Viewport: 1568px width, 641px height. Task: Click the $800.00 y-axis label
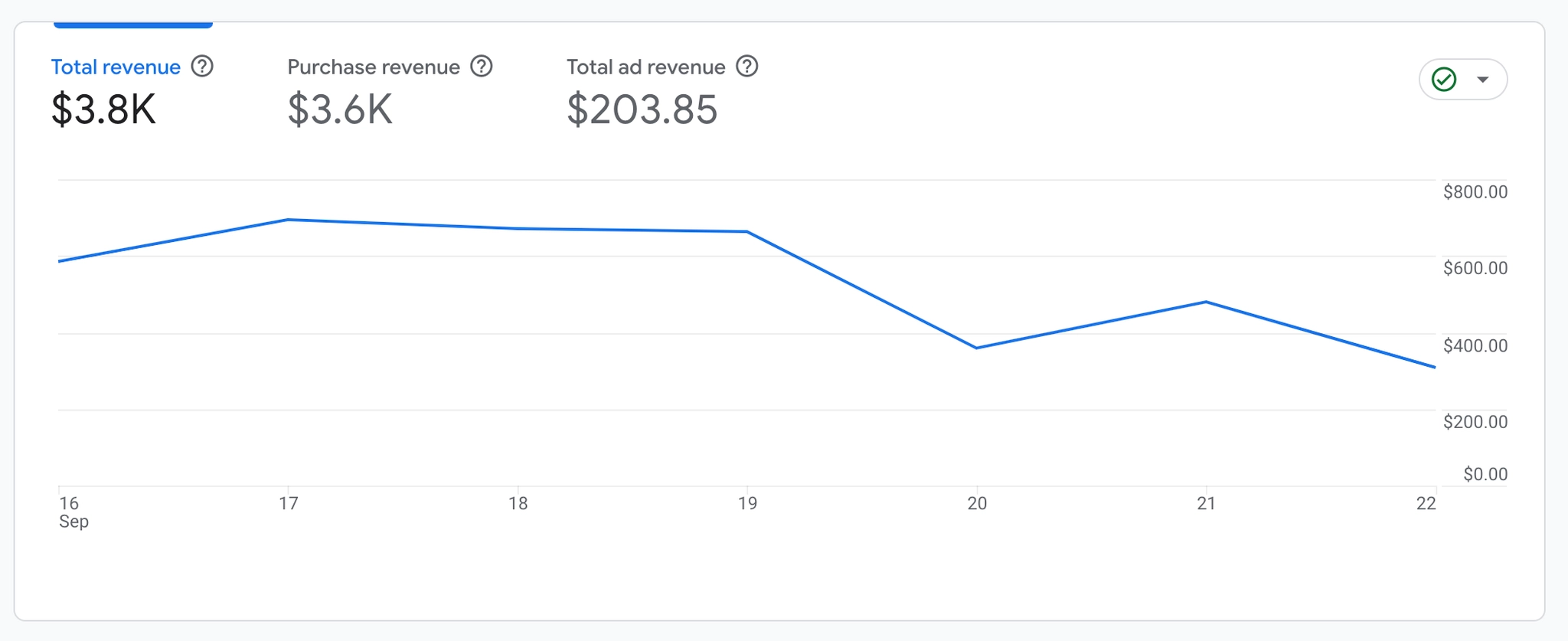pos(1475,191)
